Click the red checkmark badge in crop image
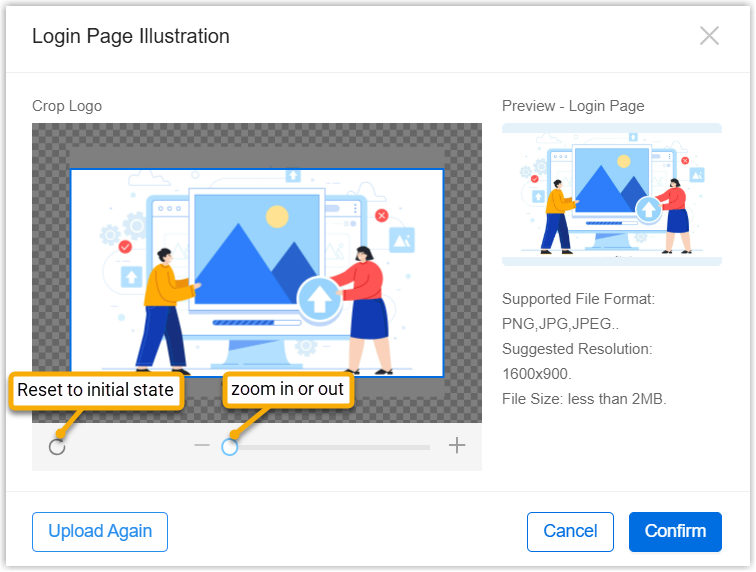Image resolution: width=756 pixels, height=572 pixels. point(125,245)
